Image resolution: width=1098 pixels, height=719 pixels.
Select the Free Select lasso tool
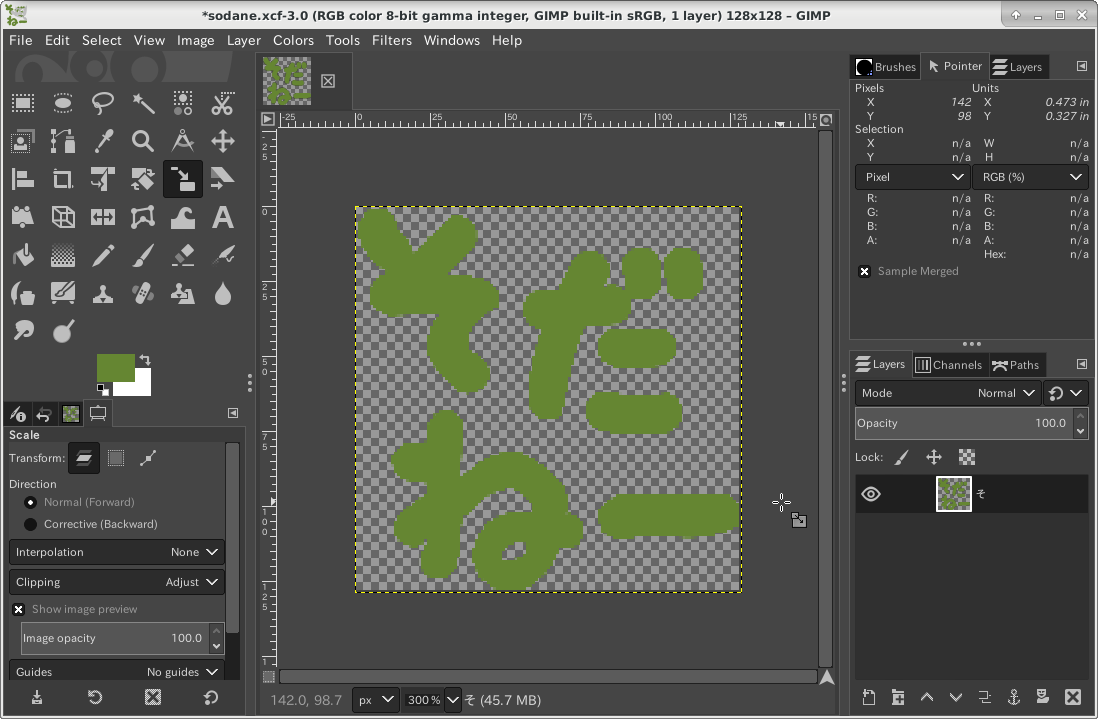pos(103,104)
